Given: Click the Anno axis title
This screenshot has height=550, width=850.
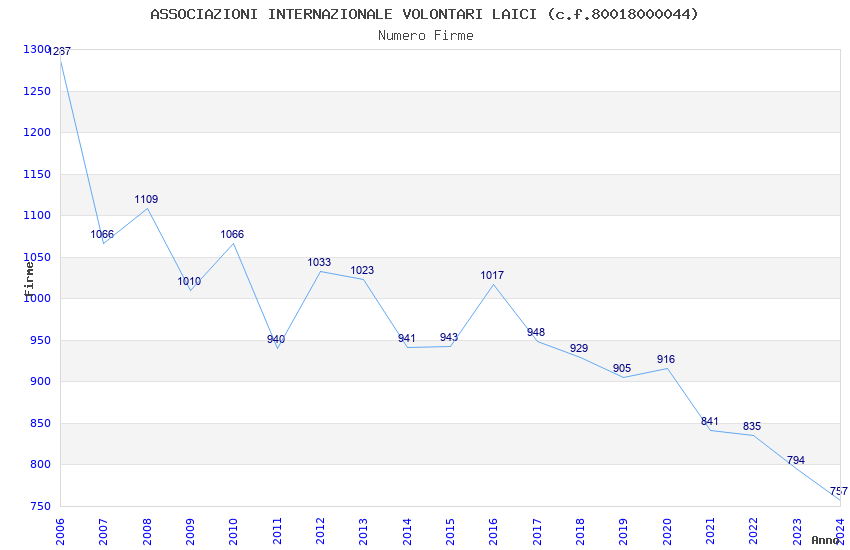Looking at the screenshot, I should [x=825, y=540].
